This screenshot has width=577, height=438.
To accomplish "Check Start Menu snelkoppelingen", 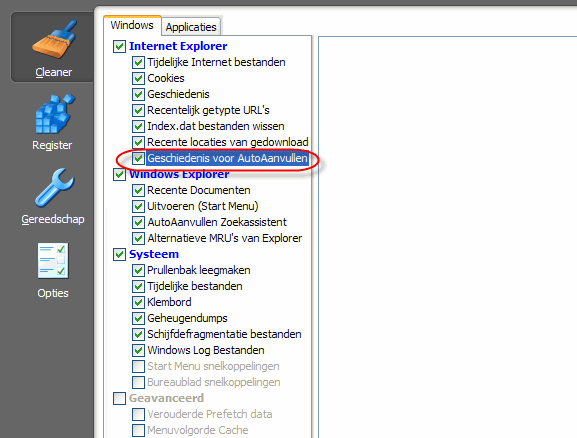I will (138, 367).
